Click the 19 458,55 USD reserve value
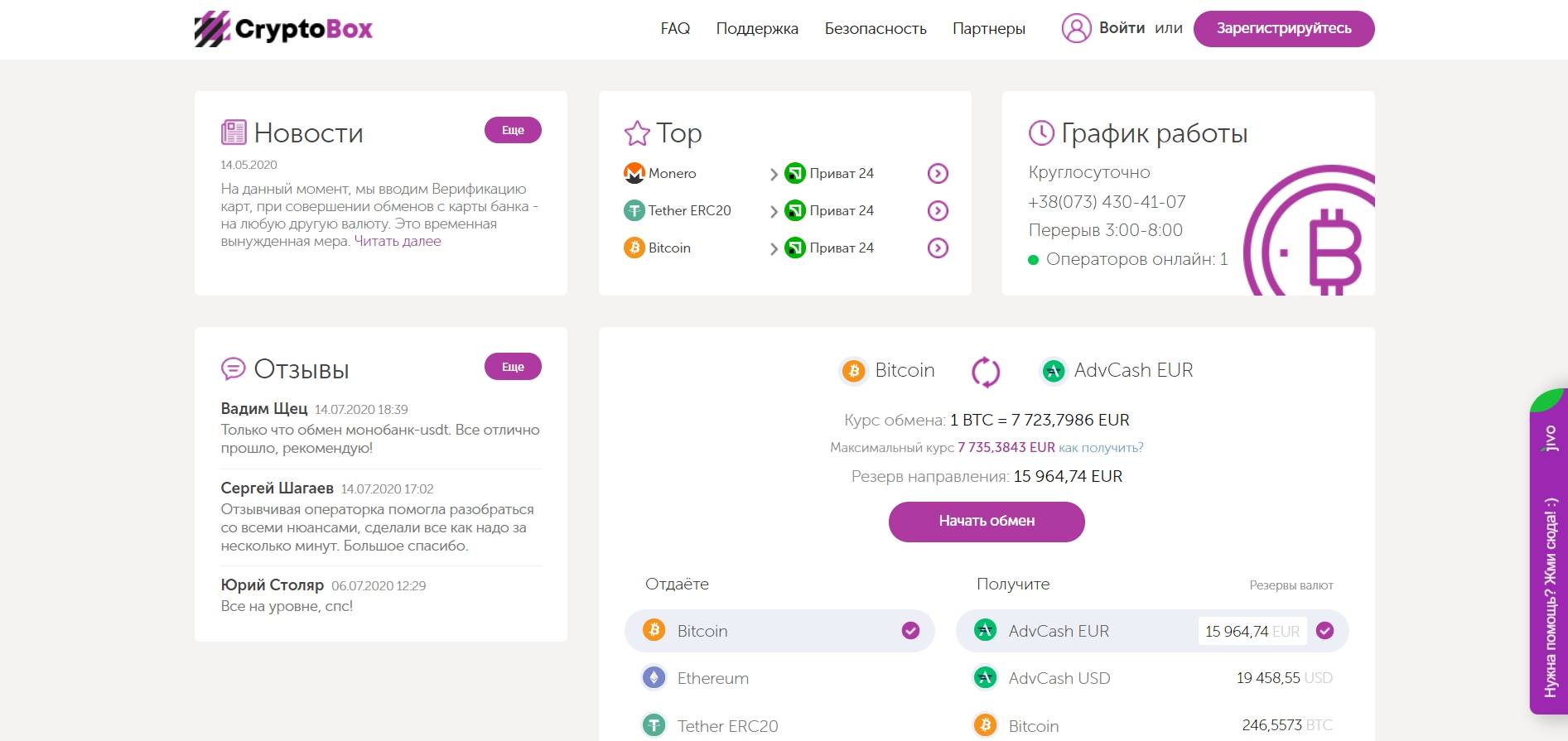Image resolution: width=1568 pixels, height=741 pixels. pos(1285,678)
